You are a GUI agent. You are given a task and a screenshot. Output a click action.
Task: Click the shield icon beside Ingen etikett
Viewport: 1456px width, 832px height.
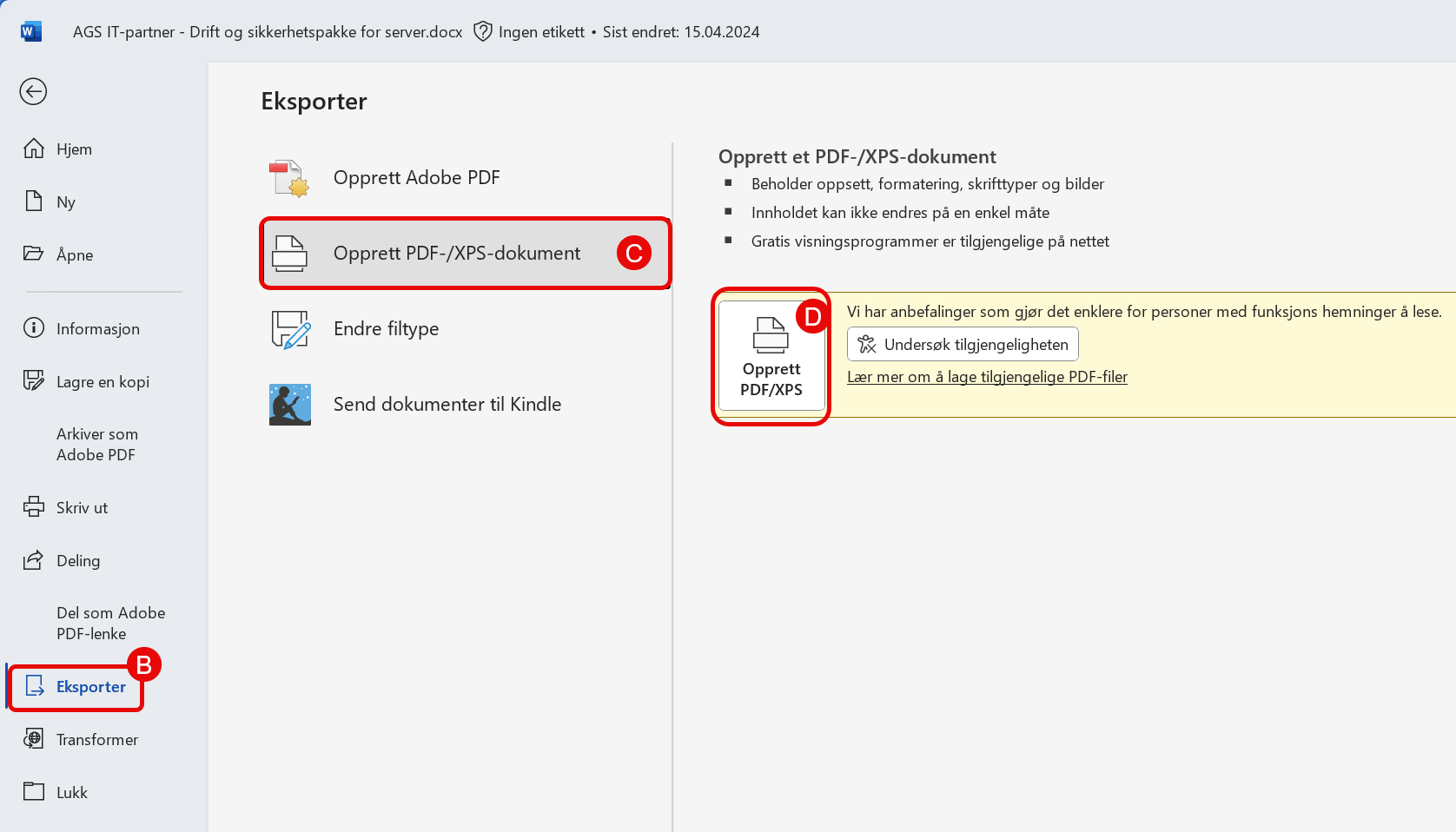coord(483,32)
